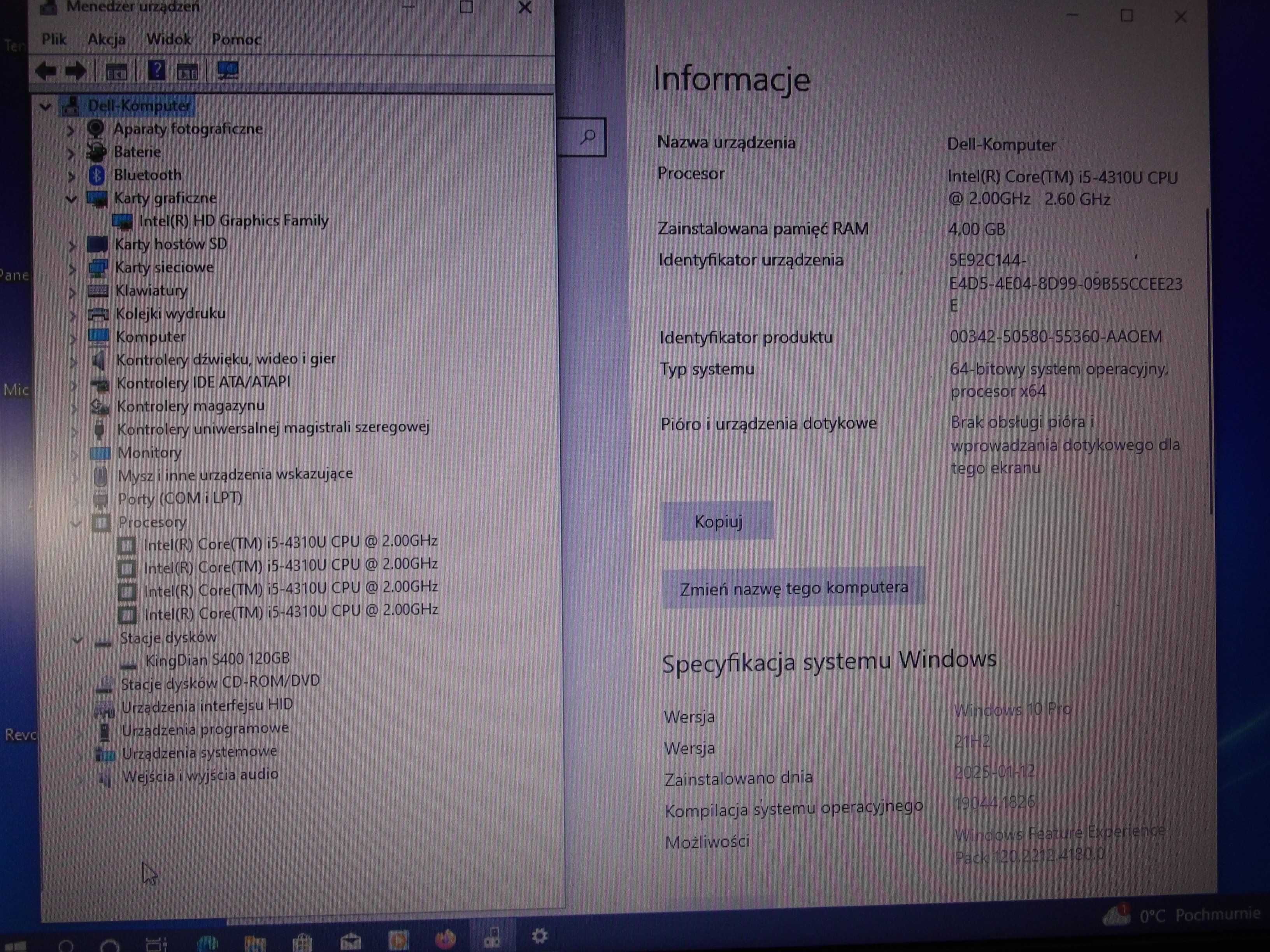Image resolution: width=1270 pixels, height=952 pixels.
Task: Open the Plik menu
Action: 54,39
